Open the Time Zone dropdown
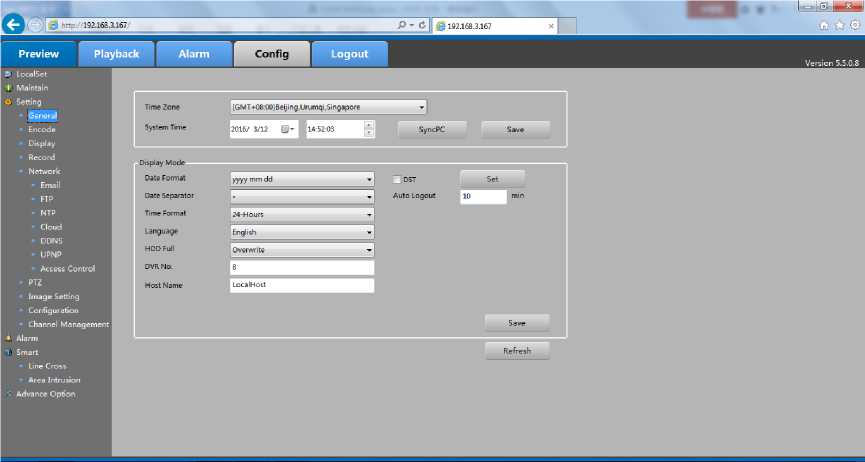Viewport: 865px width, 462px height. tap(328, 106)
